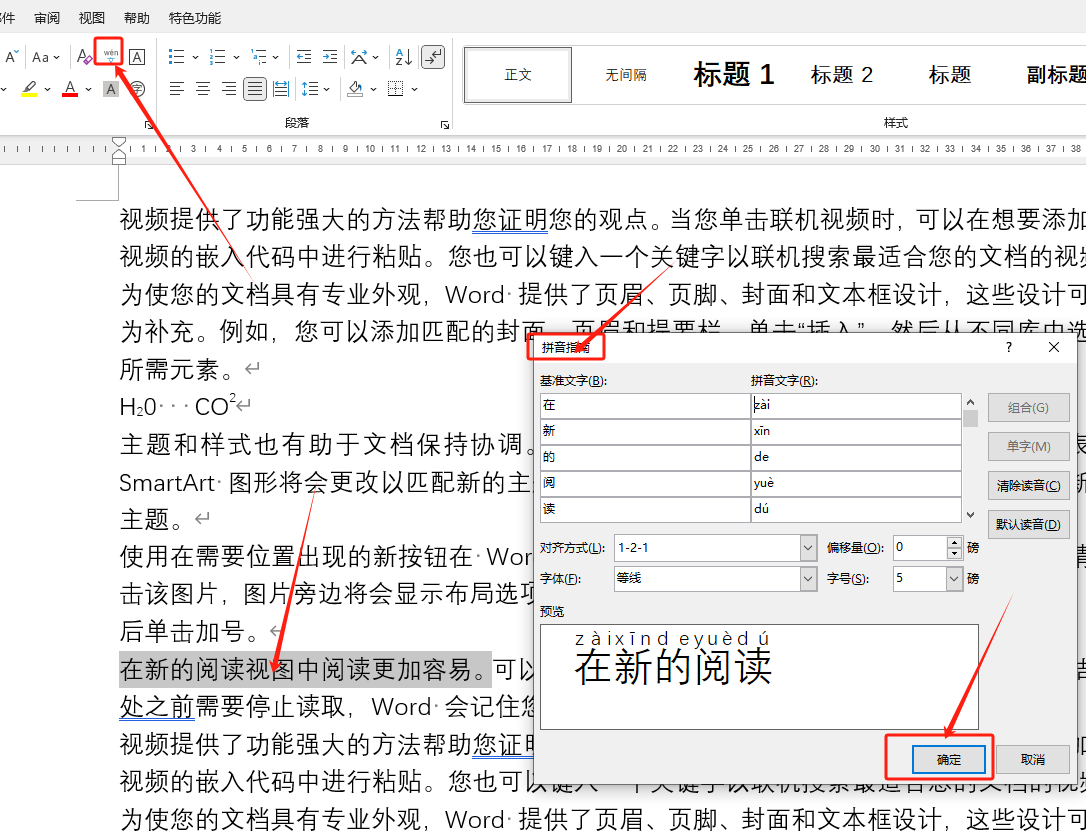1086x840 pixels.
Task: Enable justify alignment in the ribbon
Action: click(255, 89)
